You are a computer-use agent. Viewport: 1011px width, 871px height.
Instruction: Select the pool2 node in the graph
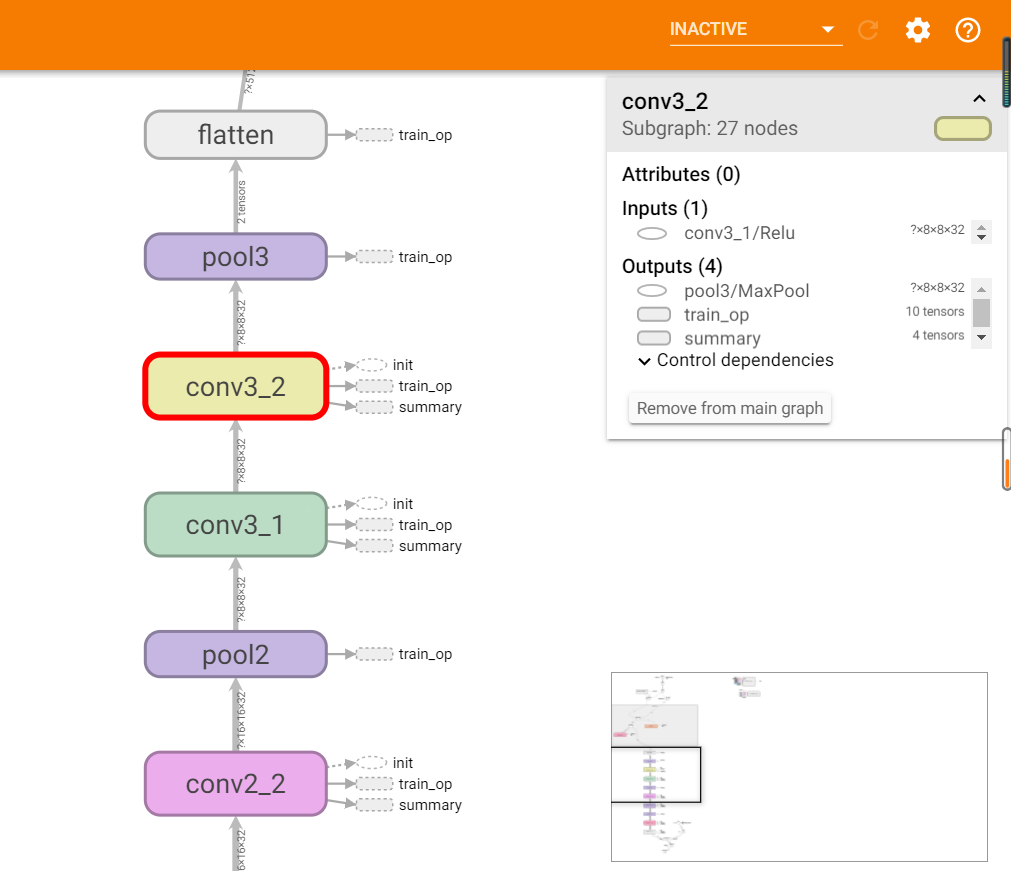(x=236, y=655)
